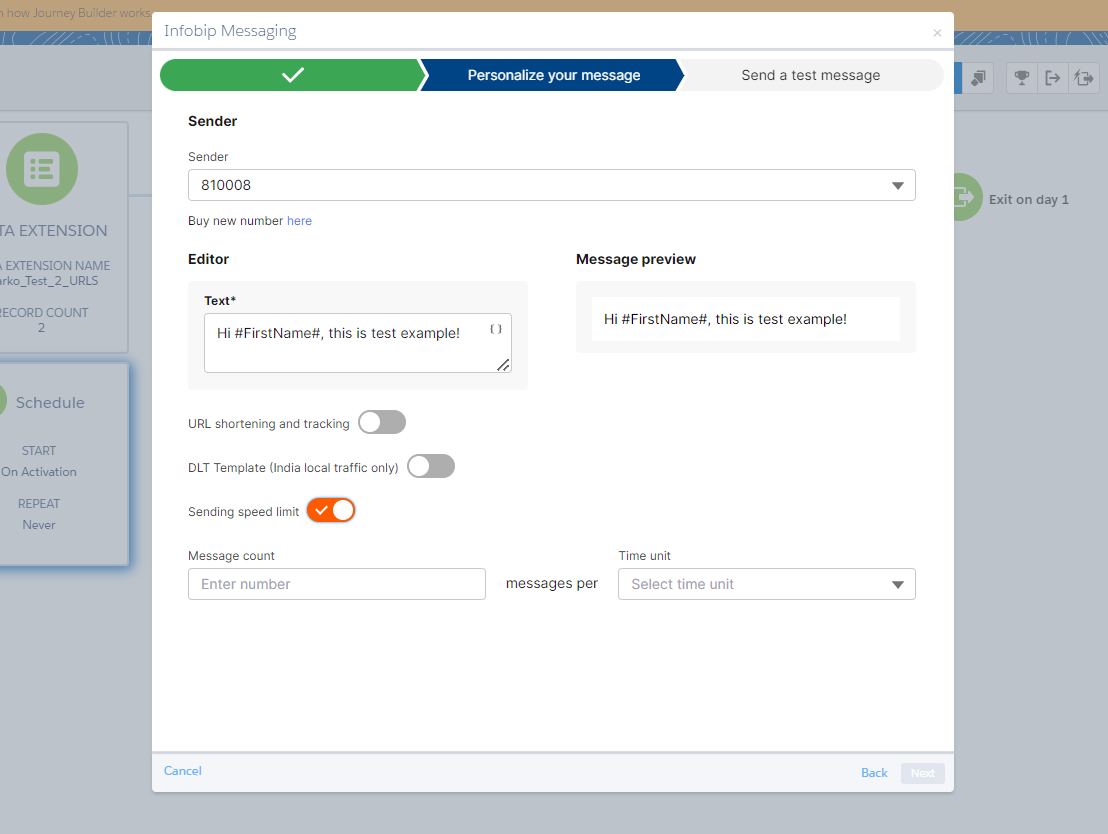Open the Sender dropdown showing 810008

[551, 185]
